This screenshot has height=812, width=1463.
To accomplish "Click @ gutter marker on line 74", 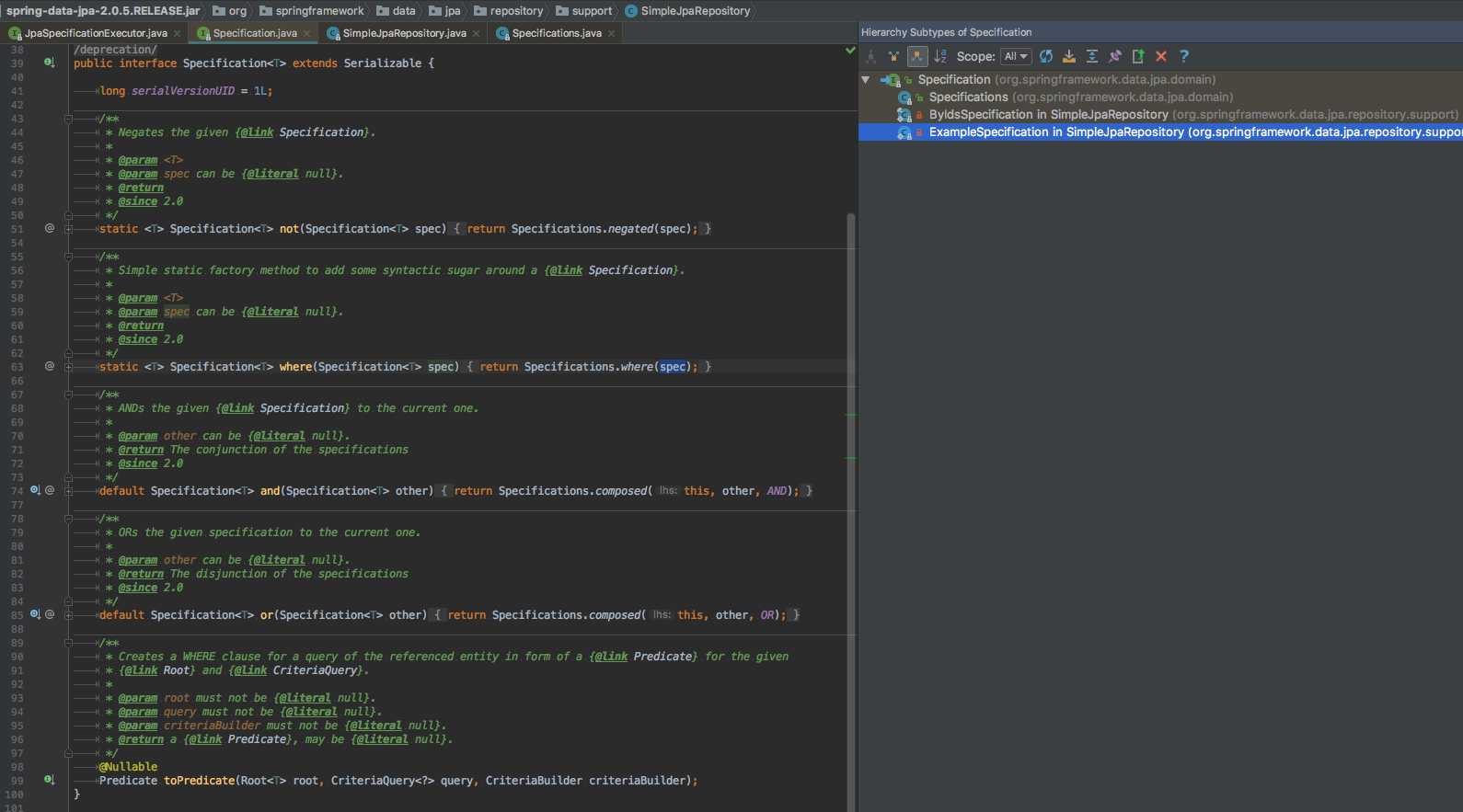I will [50, 490].
